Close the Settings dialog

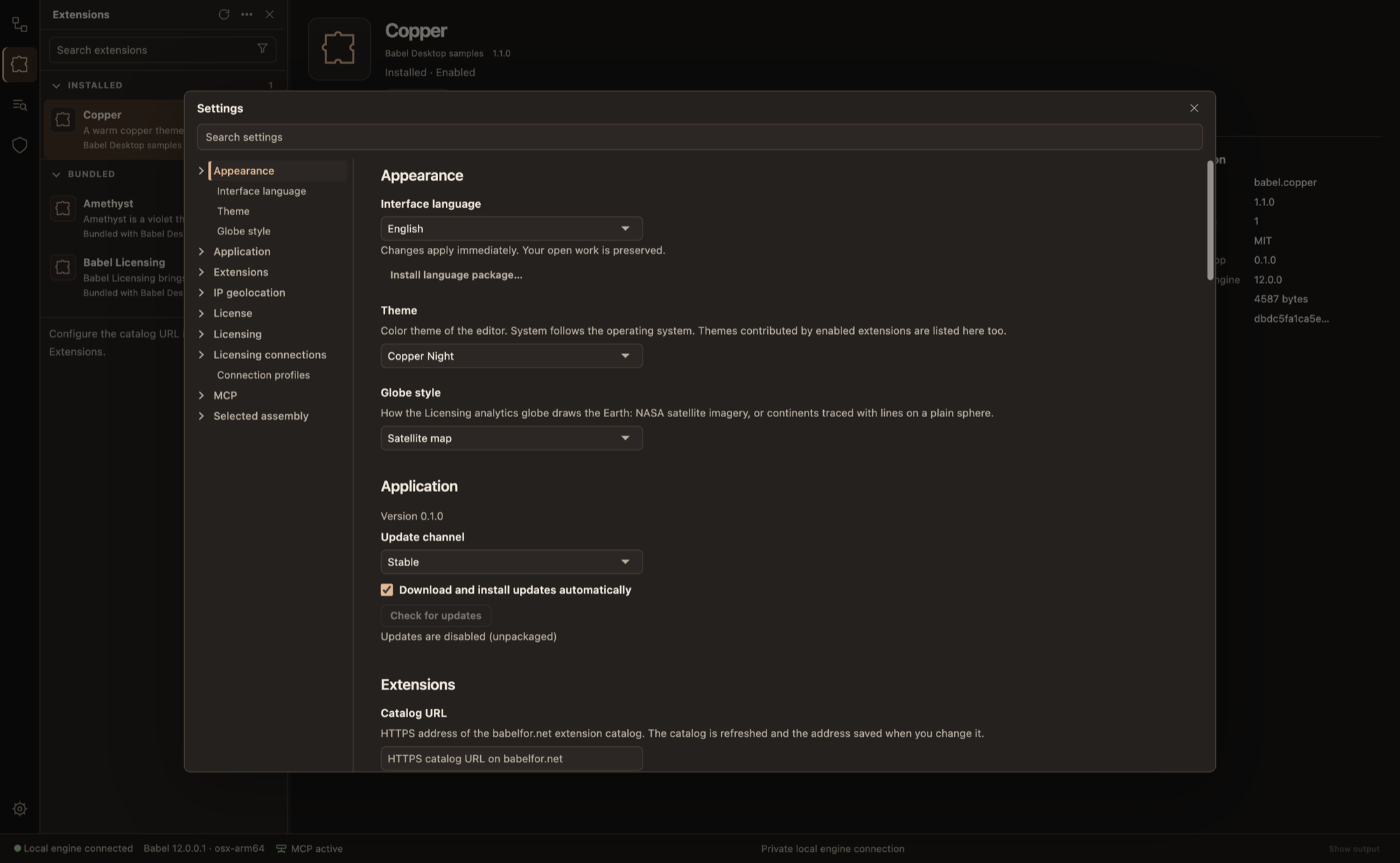click(1194, 108)
